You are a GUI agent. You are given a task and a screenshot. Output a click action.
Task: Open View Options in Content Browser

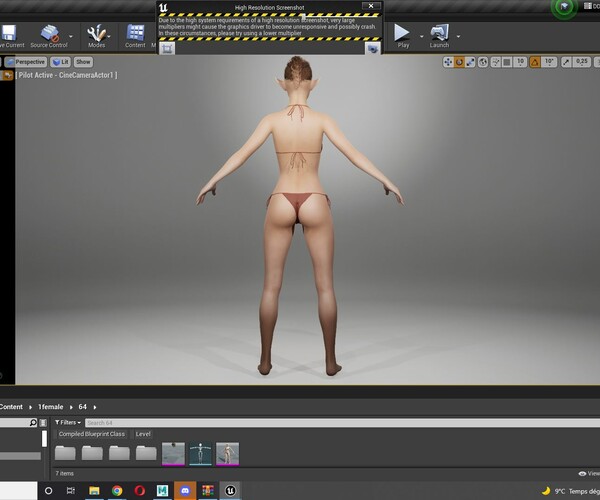[x=589, y=474]
